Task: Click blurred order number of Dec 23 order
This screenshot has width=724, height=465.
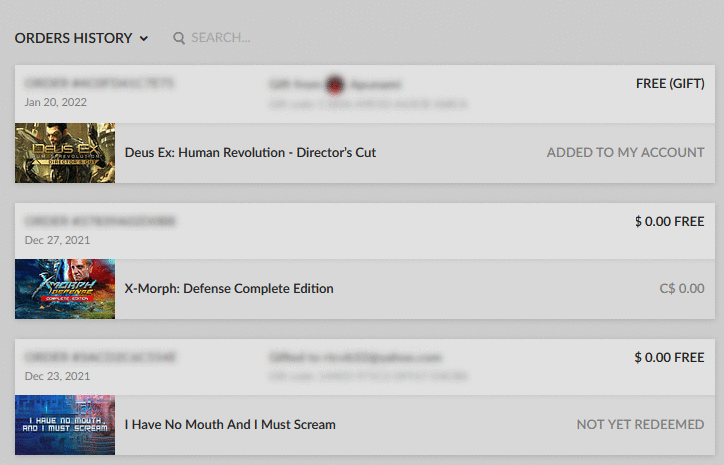Action: click(100, 357)
